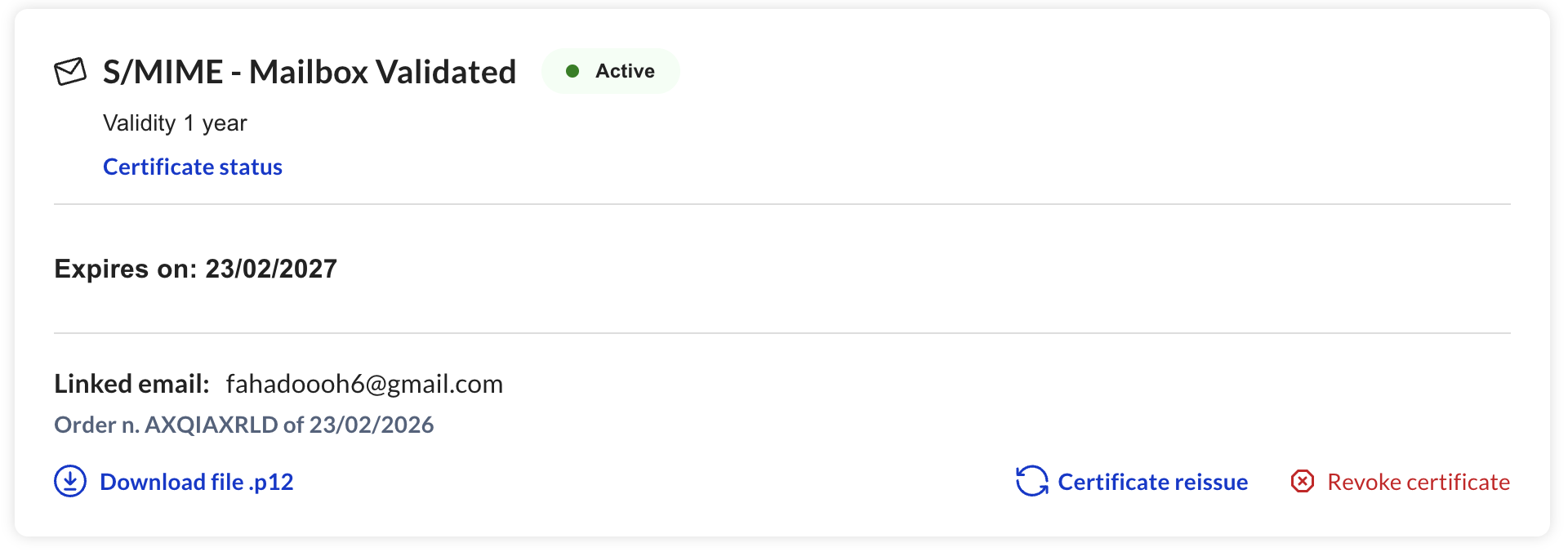Click the reissue circular arrows icon
This screenshot has height=552, width=1568.
(x=1031, y=482)
